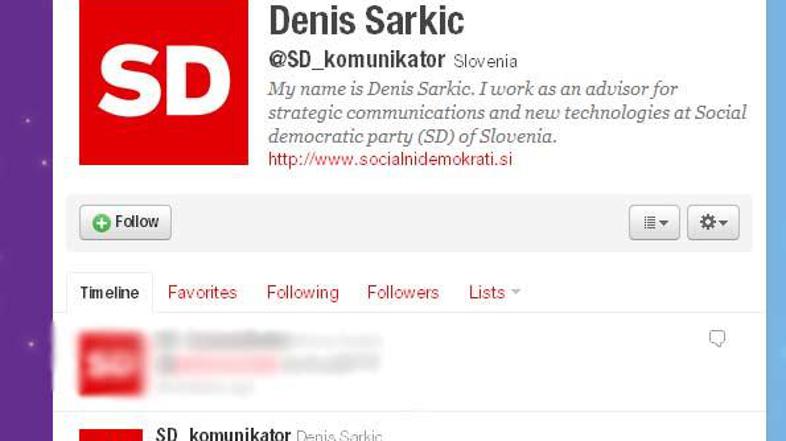
Task: Click the small arrow beside Lists
Action: click(516, 291)
